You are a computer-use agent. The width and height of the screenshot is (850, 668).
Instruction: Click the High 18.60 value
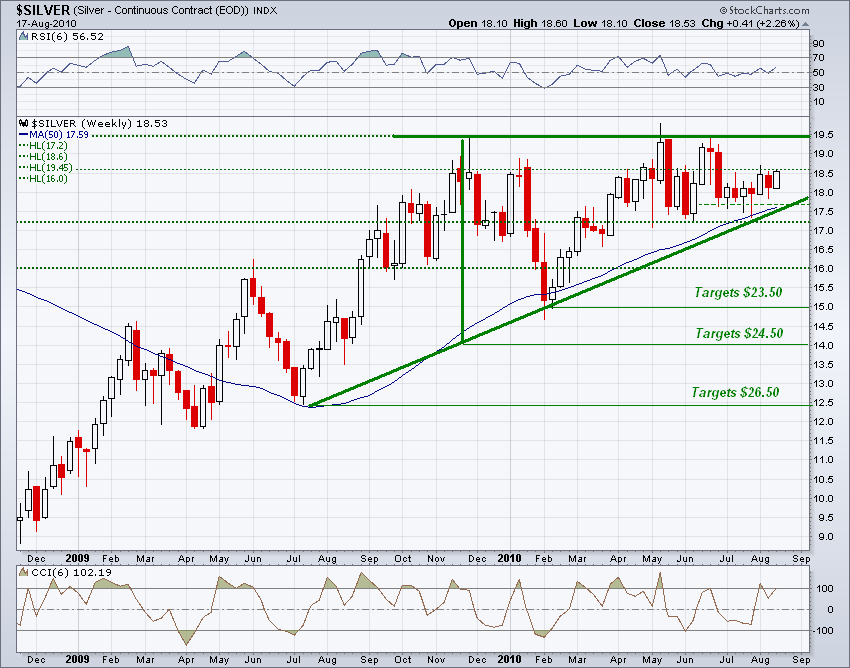(540, 23)
